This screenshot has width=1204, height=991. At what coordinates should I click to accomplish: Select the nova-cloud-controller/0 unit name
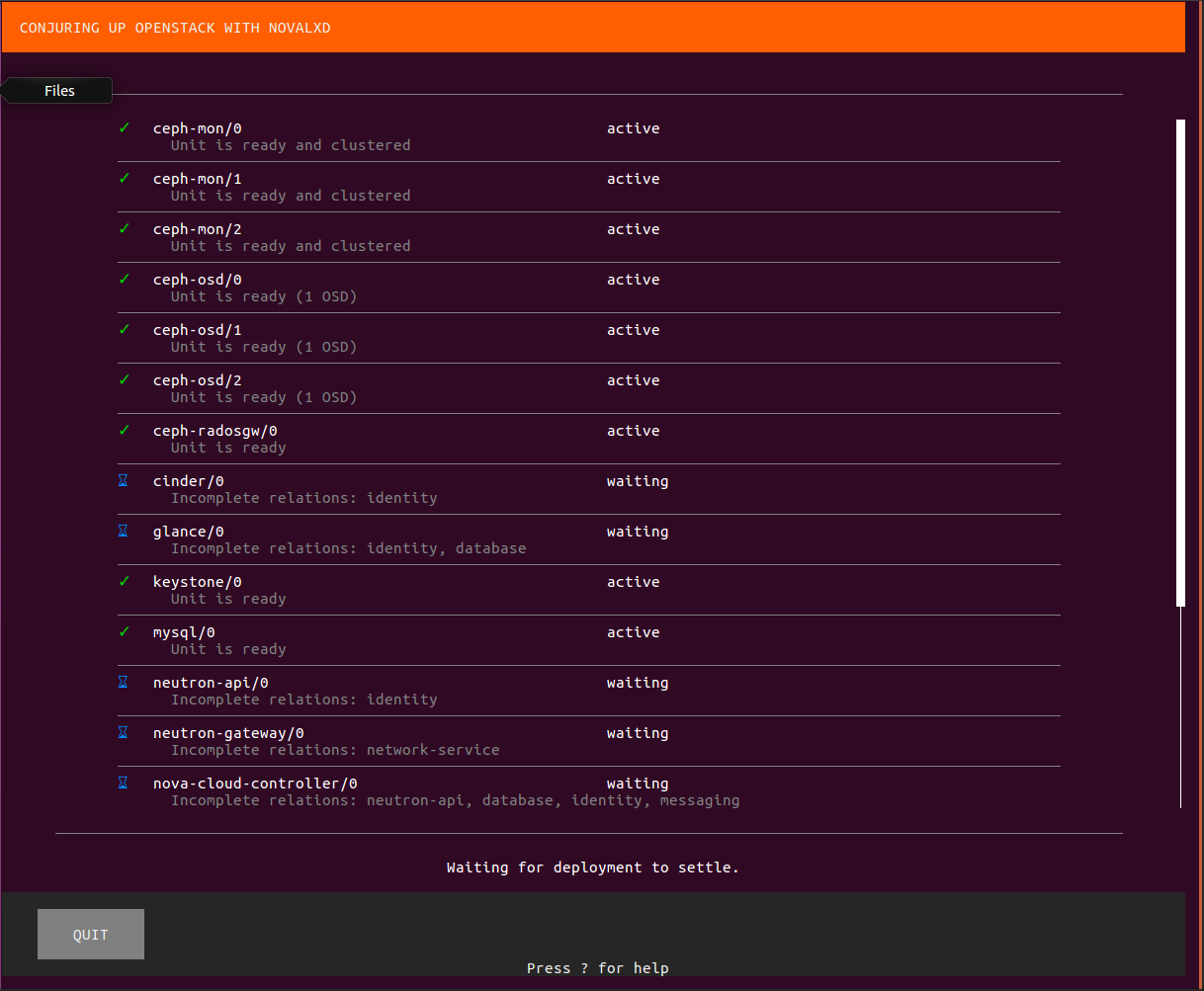click(x=255, y=784)
